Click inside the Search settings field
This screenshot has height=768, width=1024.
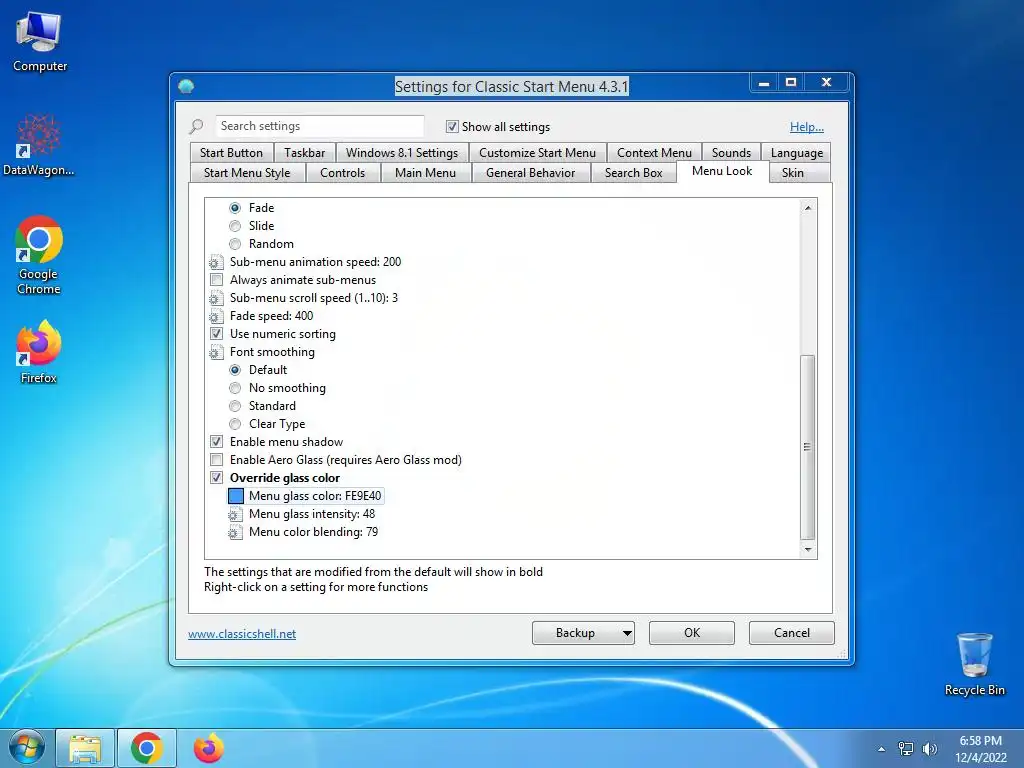(319, 126)
